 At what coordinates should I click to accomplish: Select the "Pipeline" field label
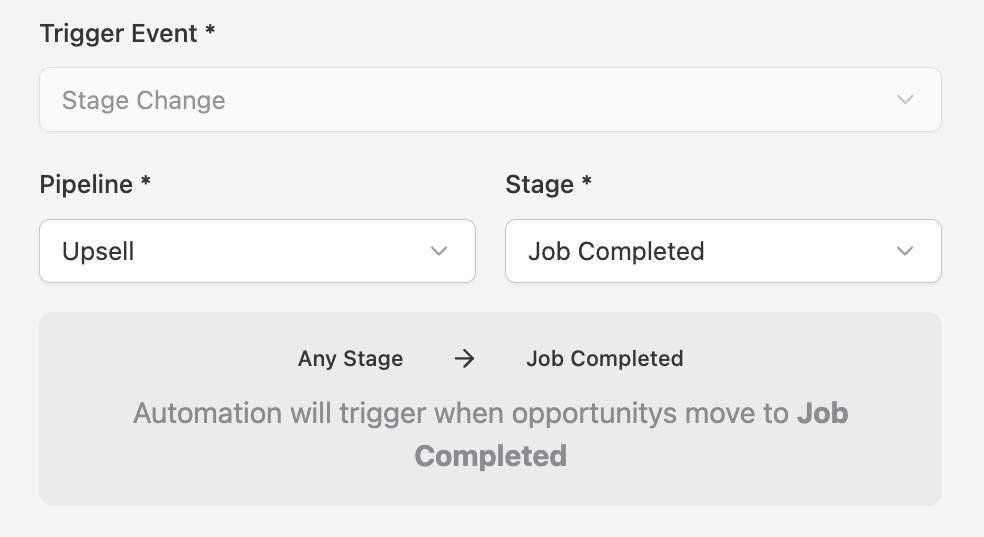(x=86, y=185)
